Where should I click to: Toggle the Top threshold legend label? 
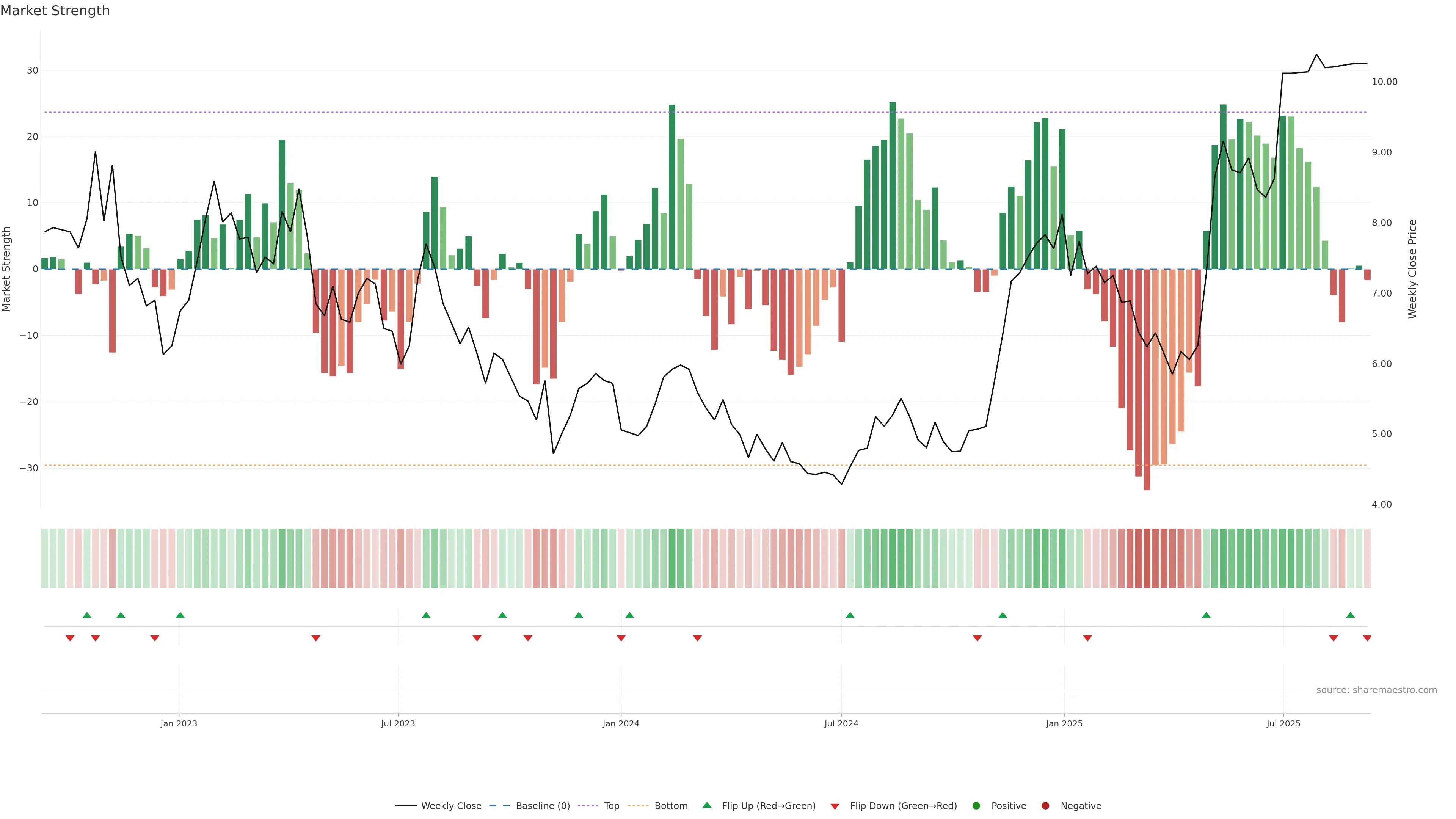[x=612, y=806]
